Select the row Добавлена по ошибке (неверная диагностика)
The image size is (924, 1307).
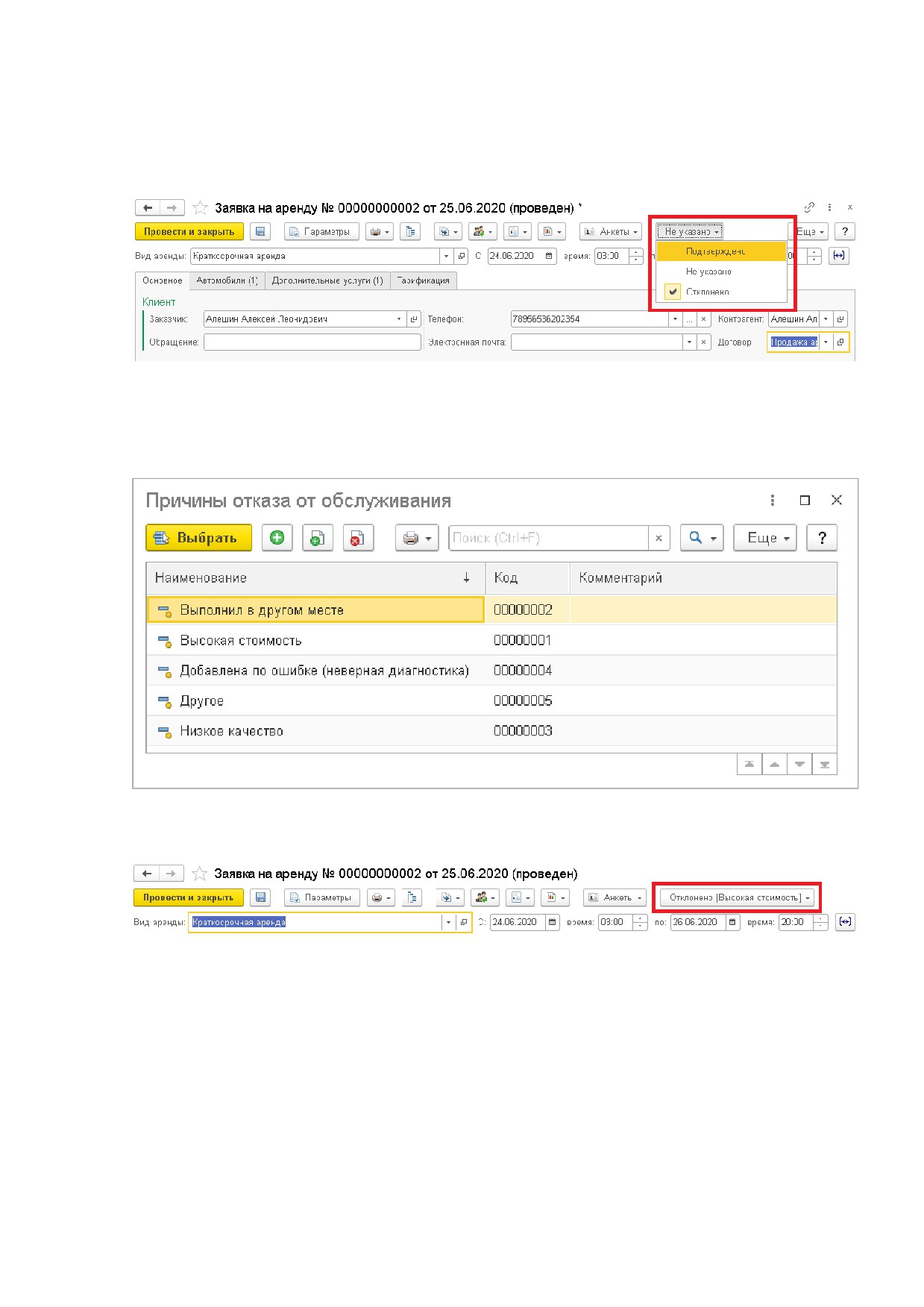coord(491,671)
